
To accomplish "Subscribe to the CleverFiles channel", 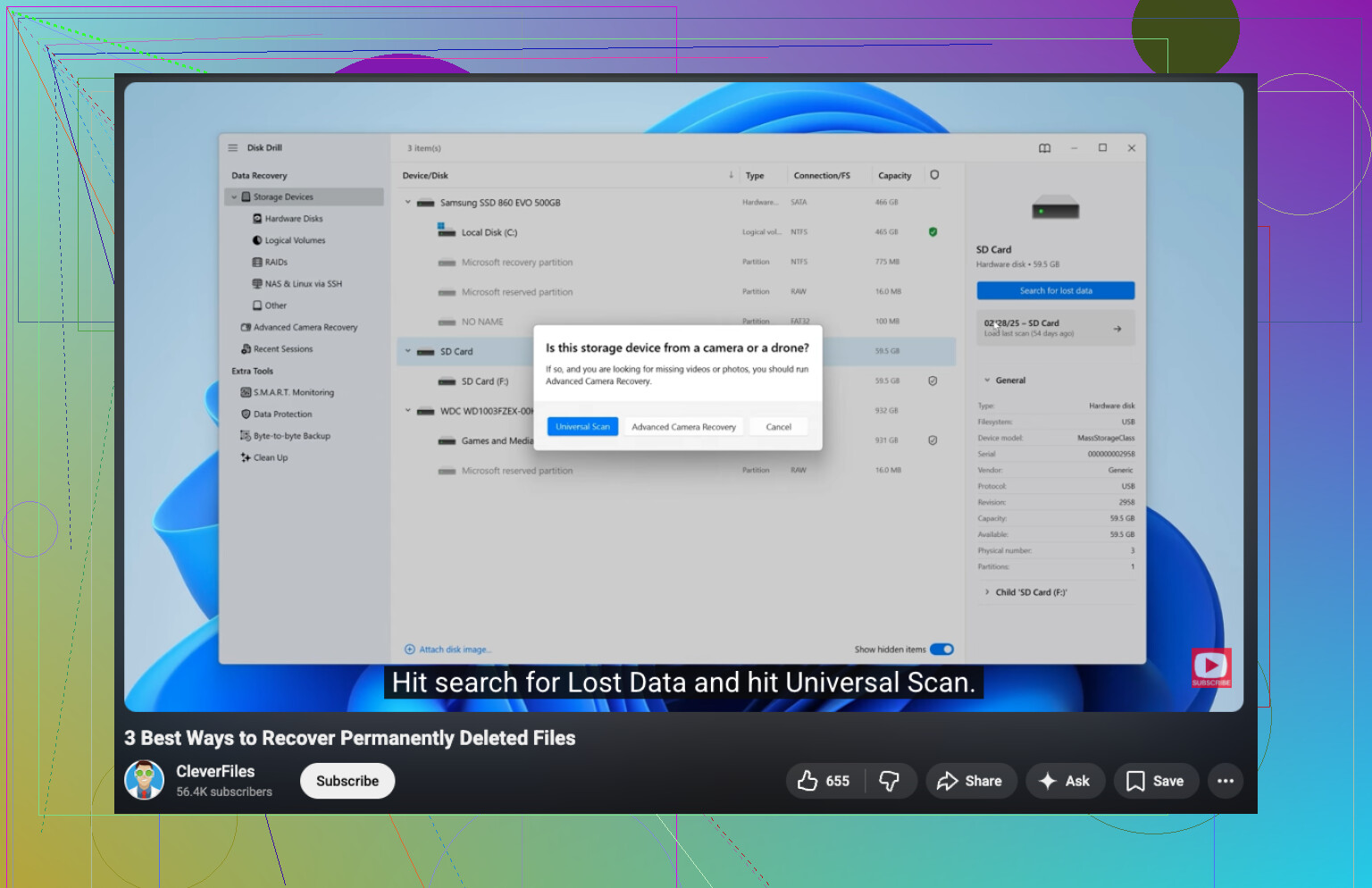I will click(347, 781).
